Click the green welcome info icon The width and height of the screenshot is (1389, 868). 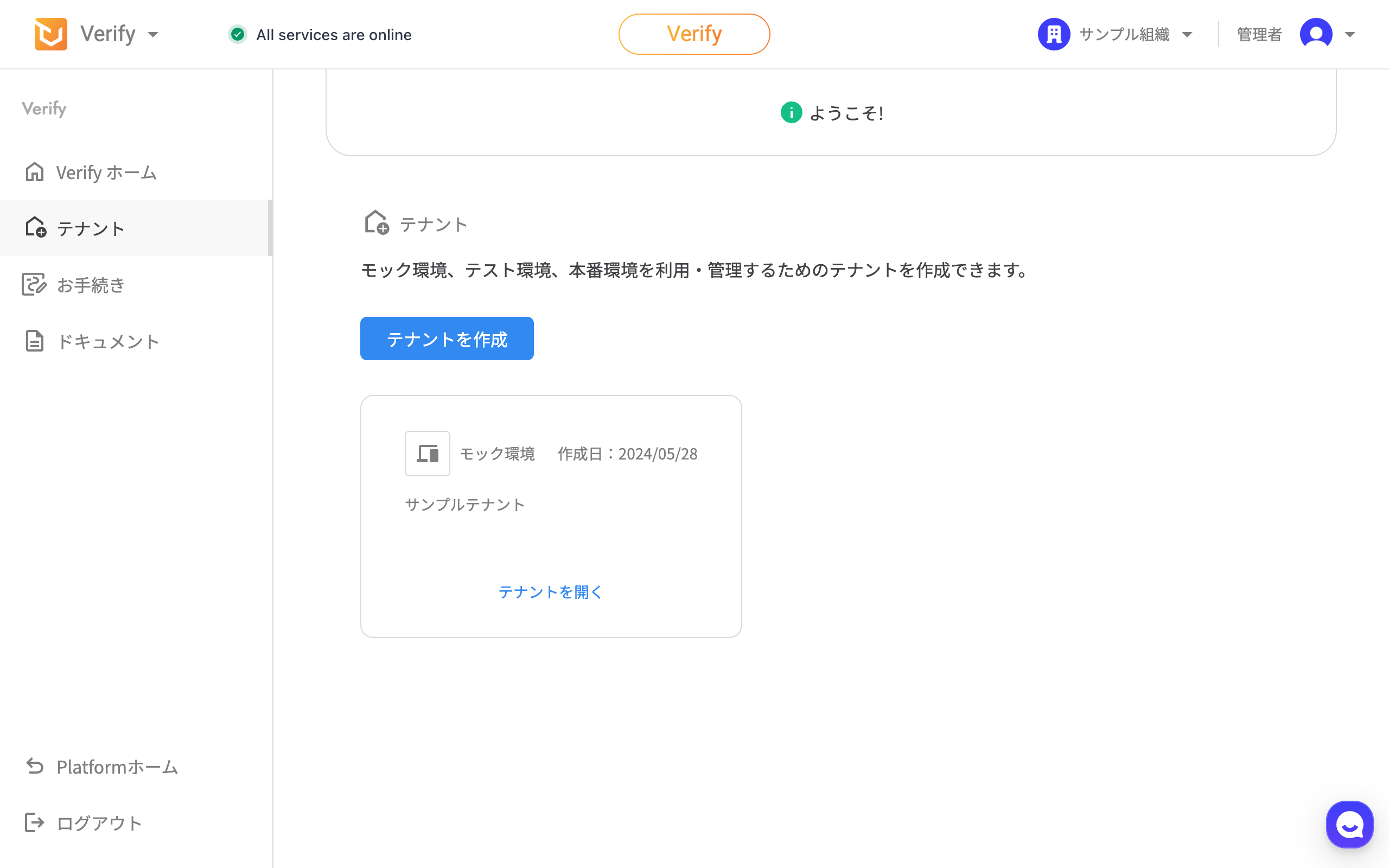[791, 112]
